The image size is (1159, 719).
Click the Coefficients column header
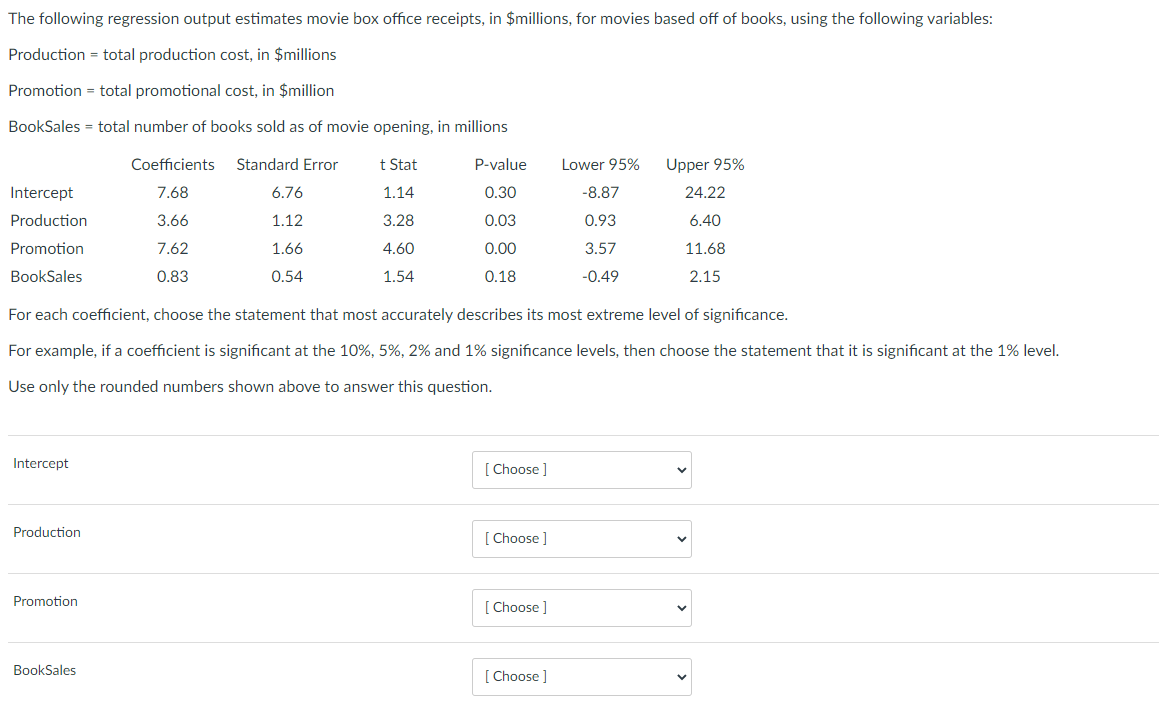[172, 164]
